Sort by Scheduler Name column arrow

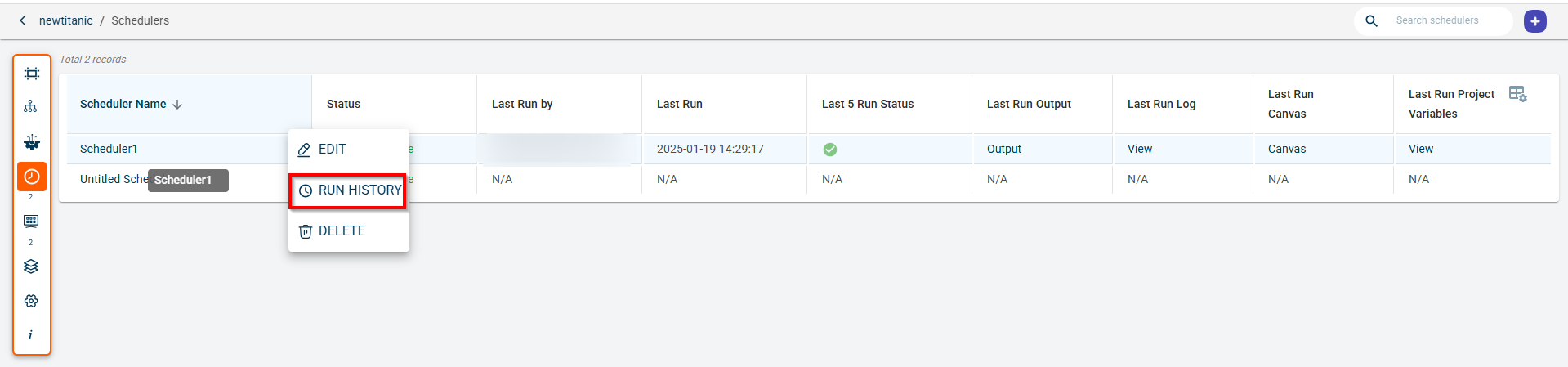point(177,105)
